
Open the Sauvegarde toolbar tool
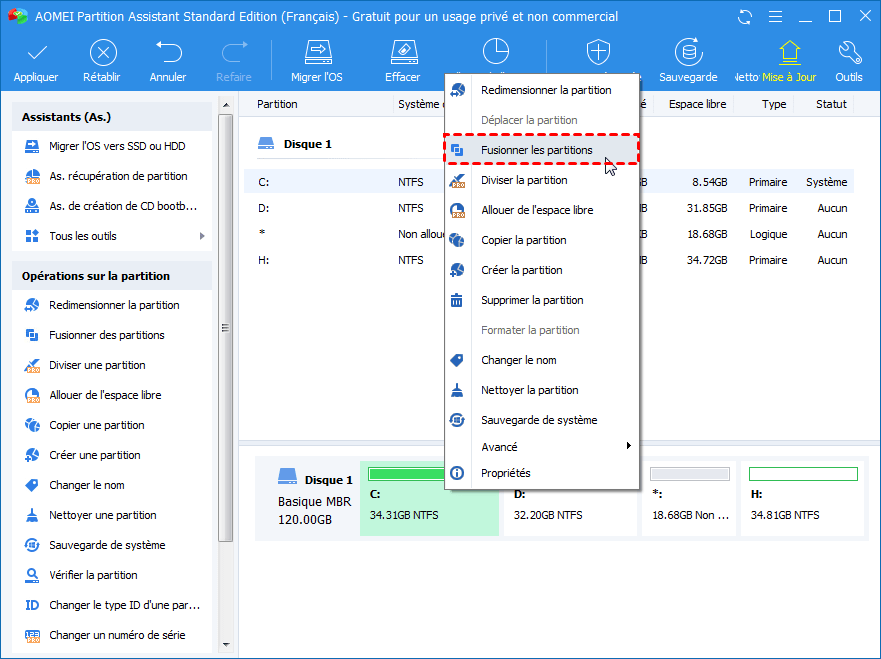click(688, 61)
